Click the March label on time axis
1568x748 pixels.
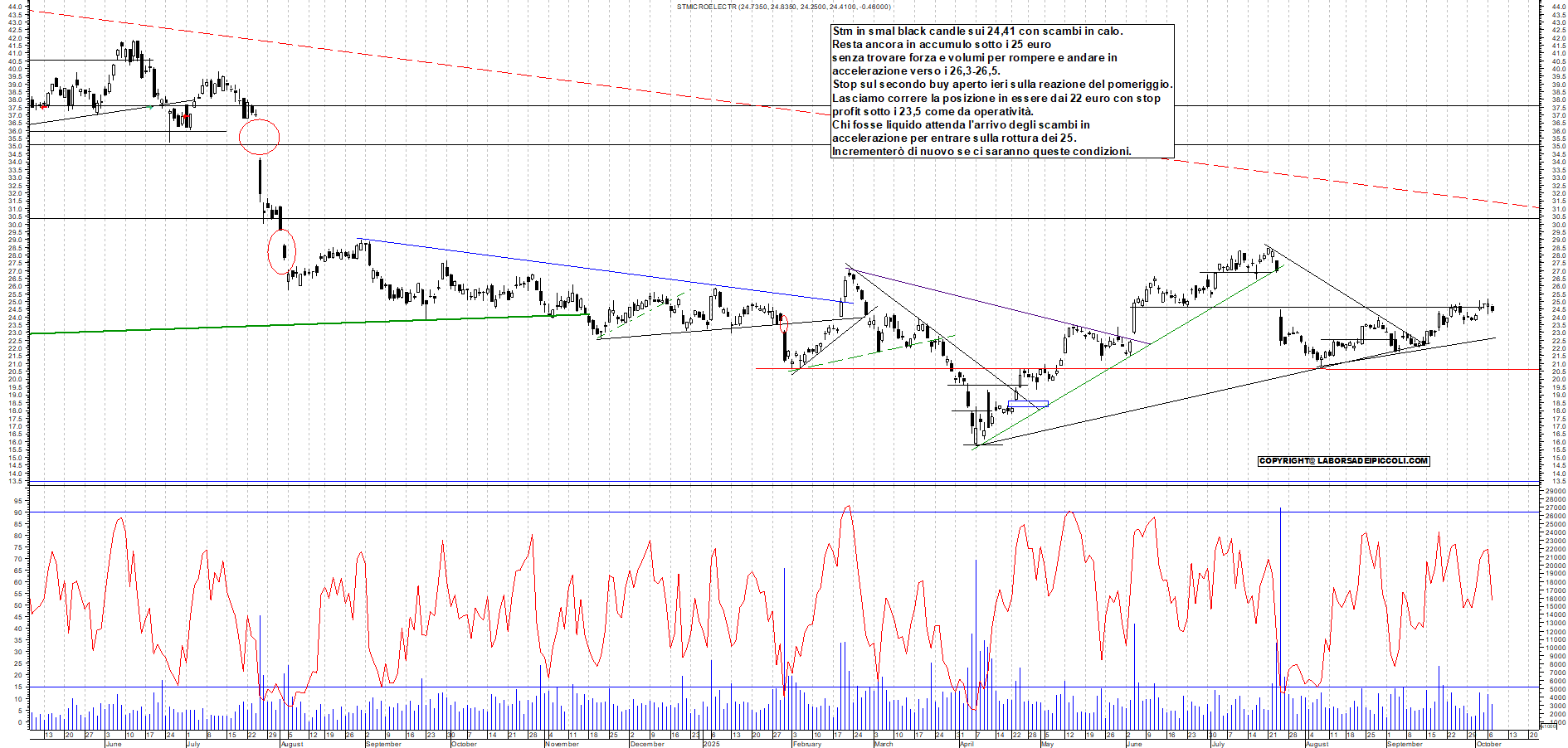(884, 744)
